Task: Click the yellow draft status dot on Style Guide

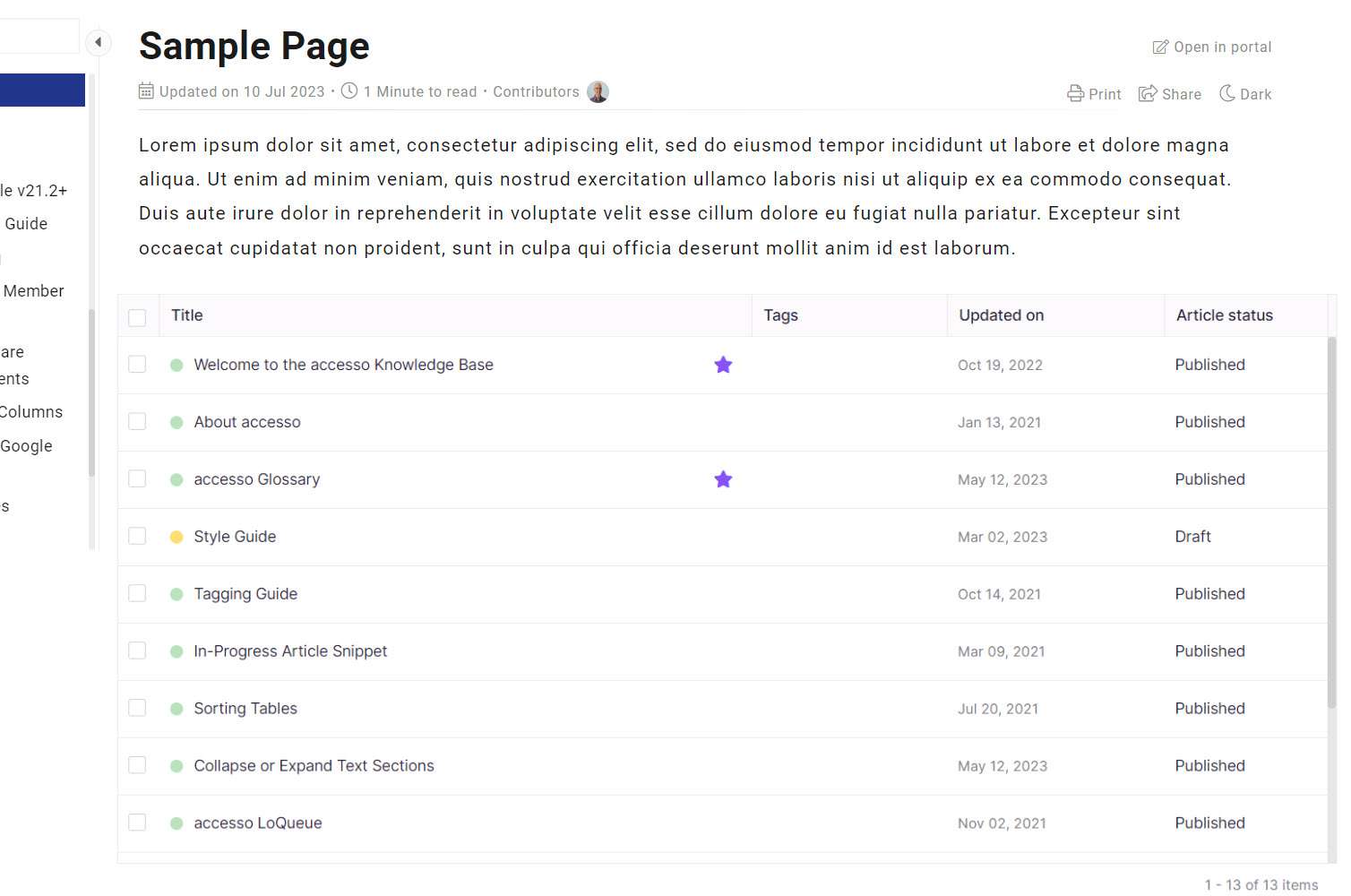Action: click(x=176, y=537)
